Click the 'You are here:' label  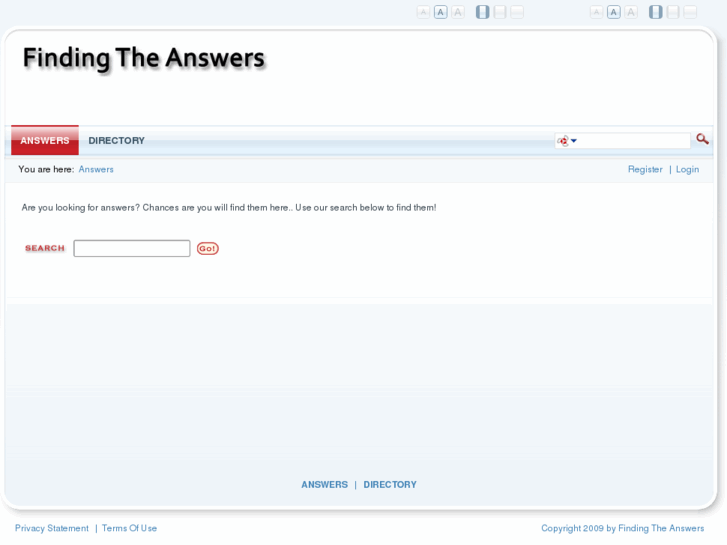click(x=46, y=169)
